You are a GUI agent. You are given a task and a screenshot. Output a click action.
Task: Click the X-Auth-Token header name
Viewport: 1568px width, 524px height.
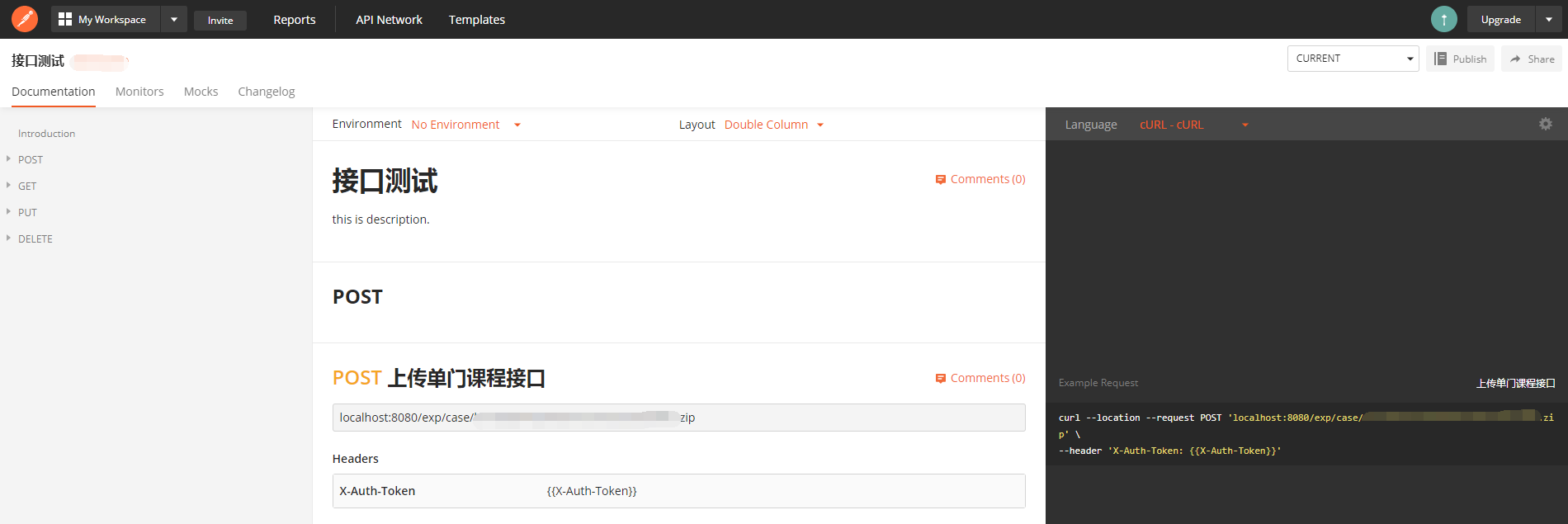(377, 491)
